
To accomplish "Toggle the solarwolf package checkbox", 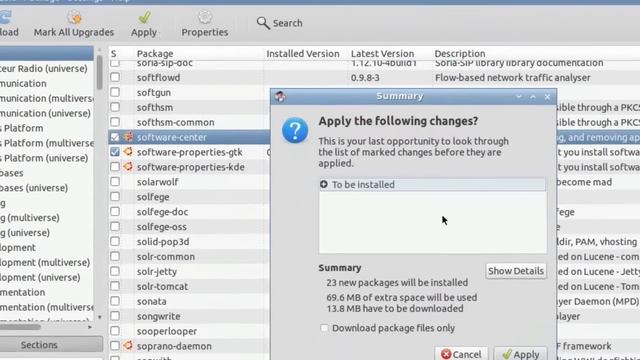I will pyautogui.click(x=115, y=182).
